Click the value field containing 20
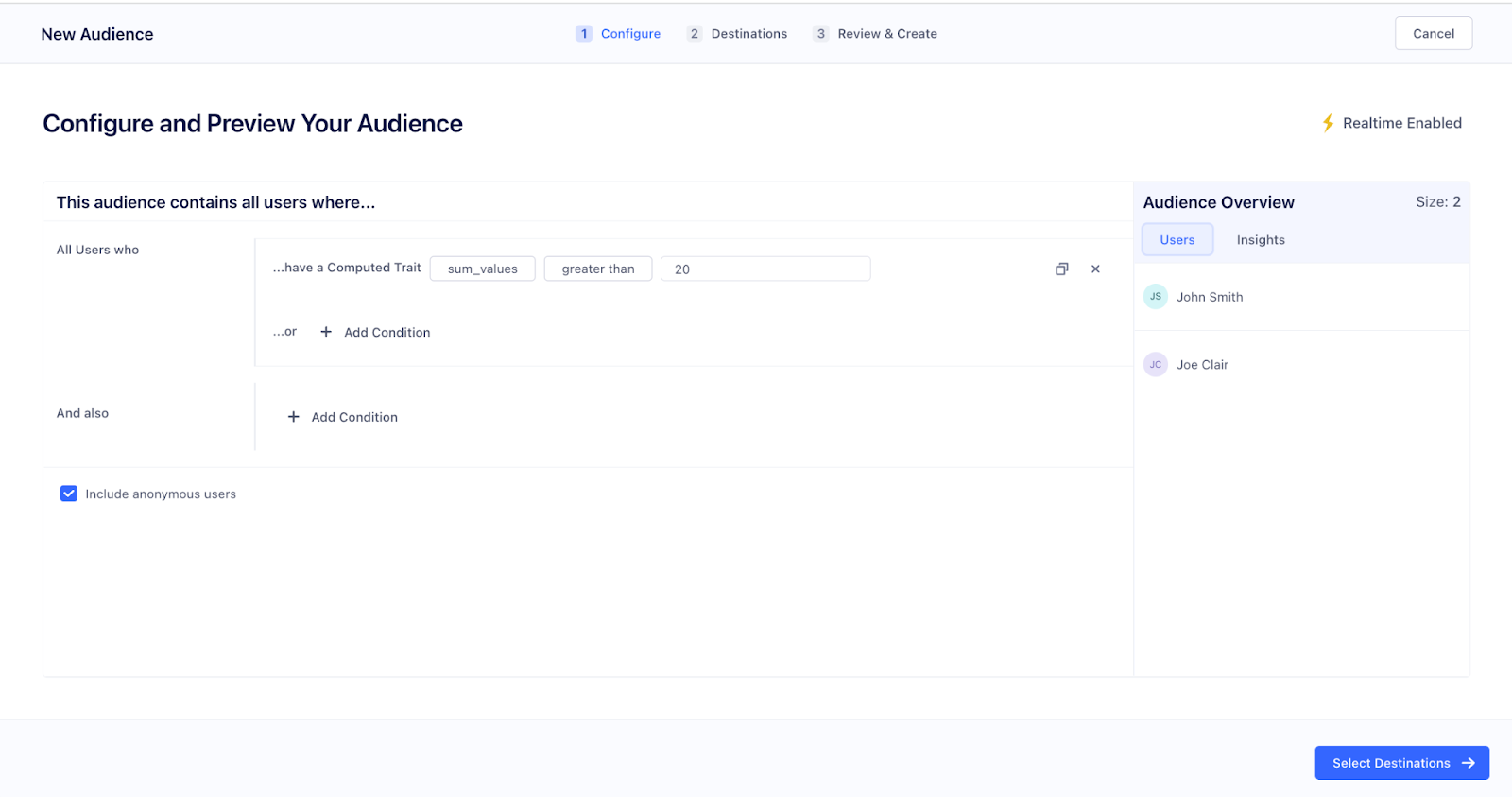Screen dimensions: 1512x797 765,269
